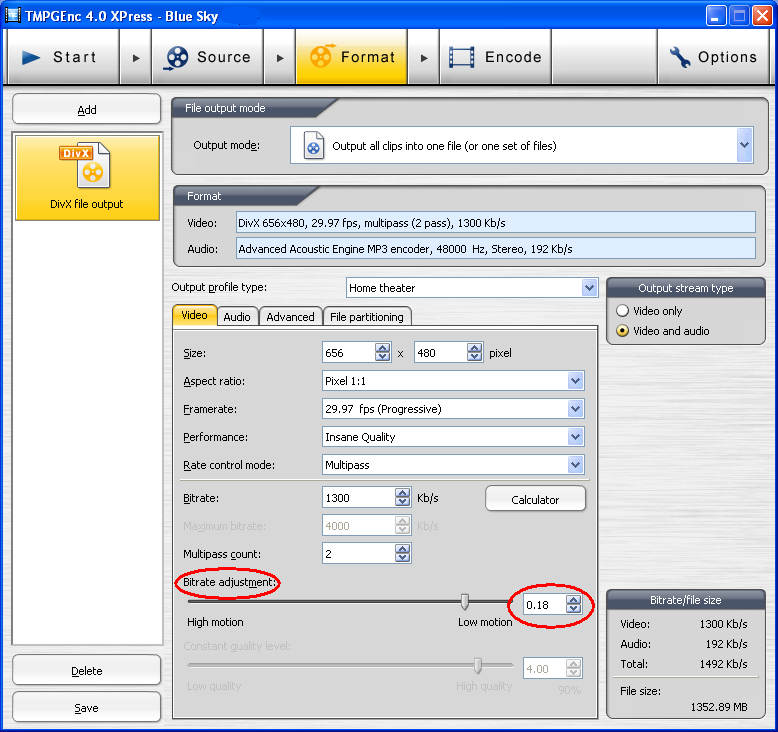
Task: Minimize the TMPGEnc window
Action: 715,16
